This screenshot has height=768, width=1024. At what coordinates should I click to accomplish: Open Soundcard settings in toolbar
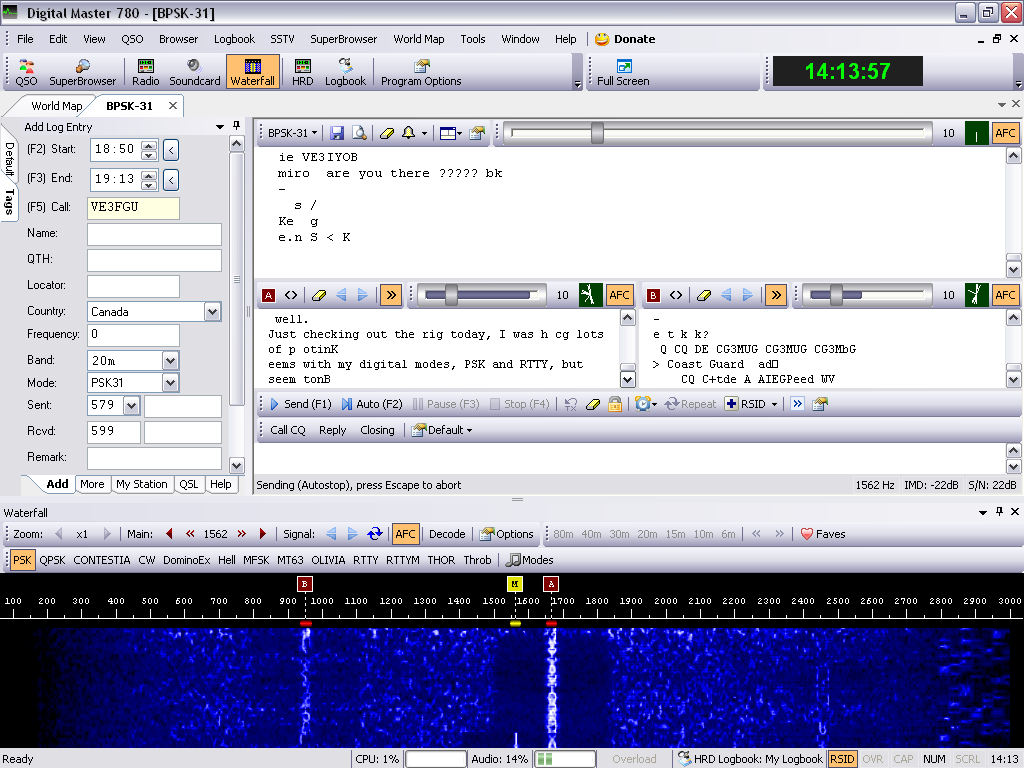[195, 72]
